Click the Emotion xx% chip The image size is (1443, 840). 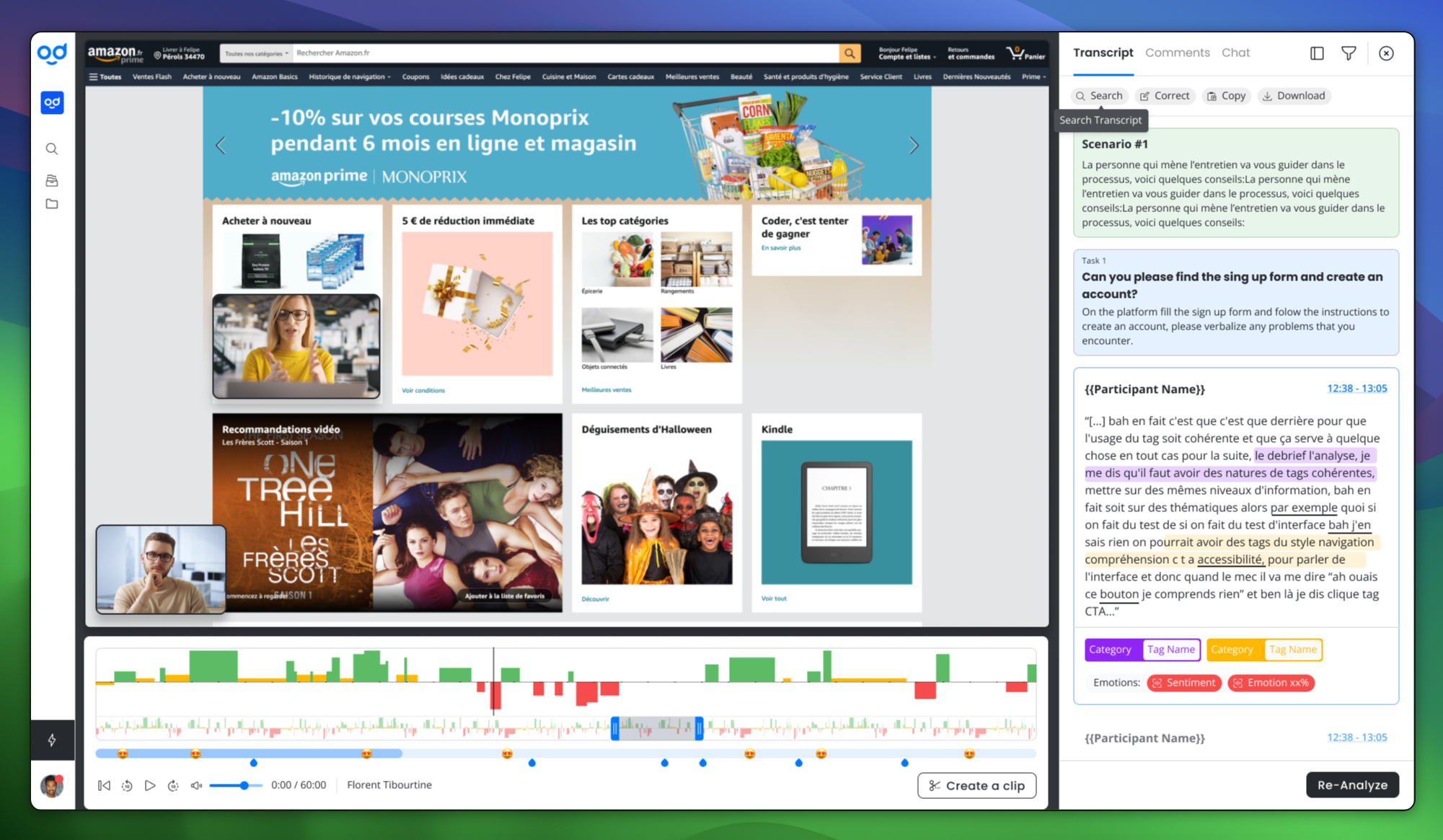[1271, 683]
